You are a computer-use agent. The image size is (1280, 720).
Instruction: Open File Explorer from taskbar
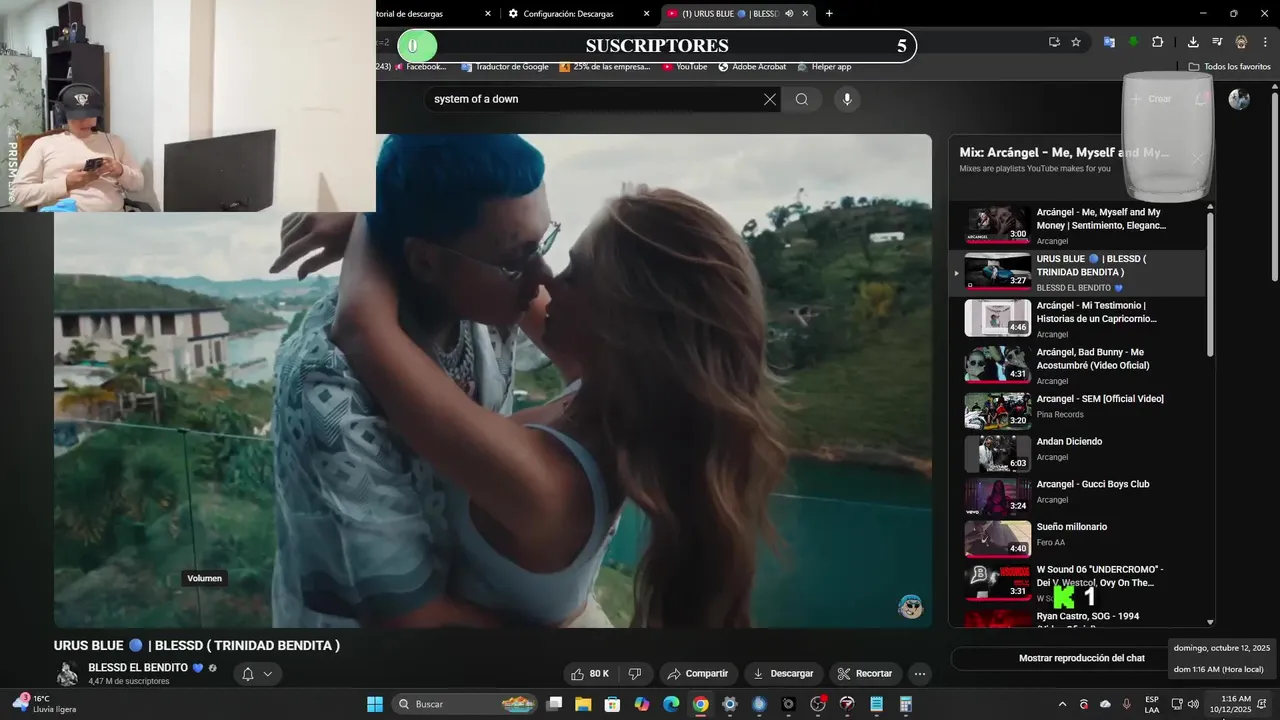[583, 704]
